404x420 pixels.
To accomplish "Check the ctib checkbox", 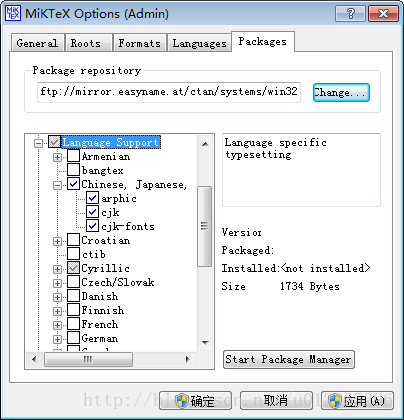I will pyautogui.click(x=73, y=254).
